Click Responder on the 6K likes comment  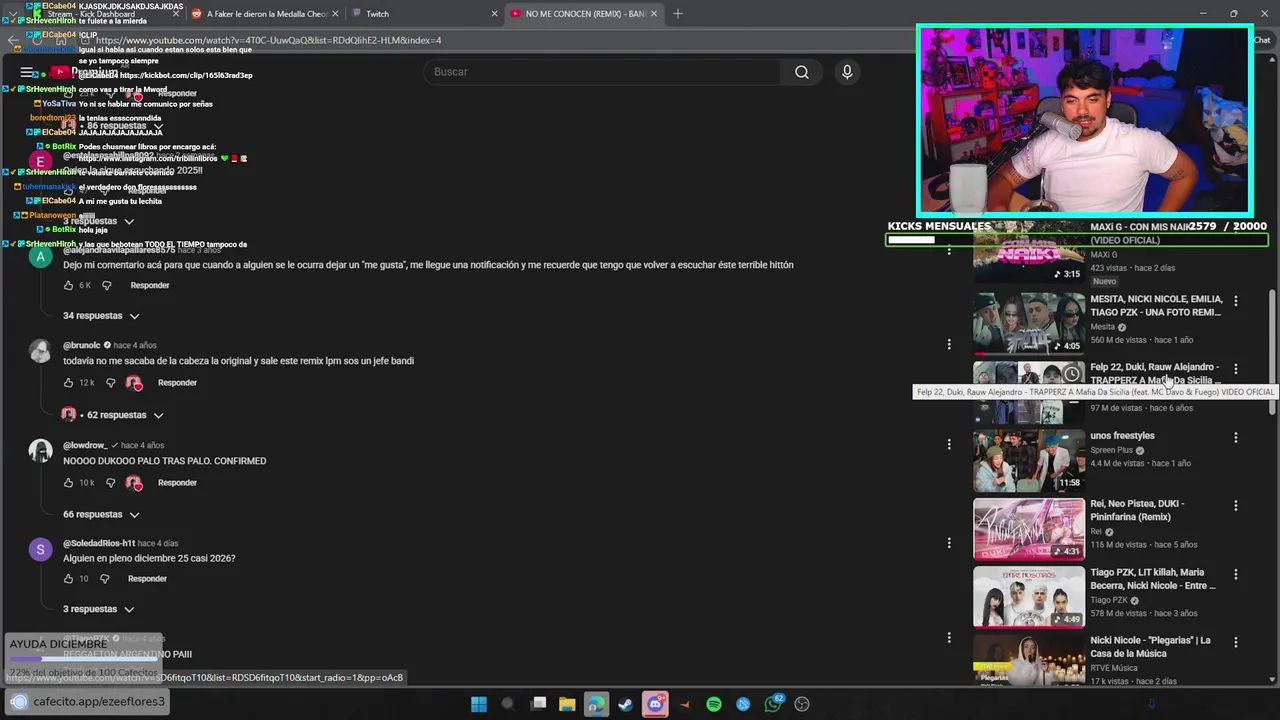[150, 286]
